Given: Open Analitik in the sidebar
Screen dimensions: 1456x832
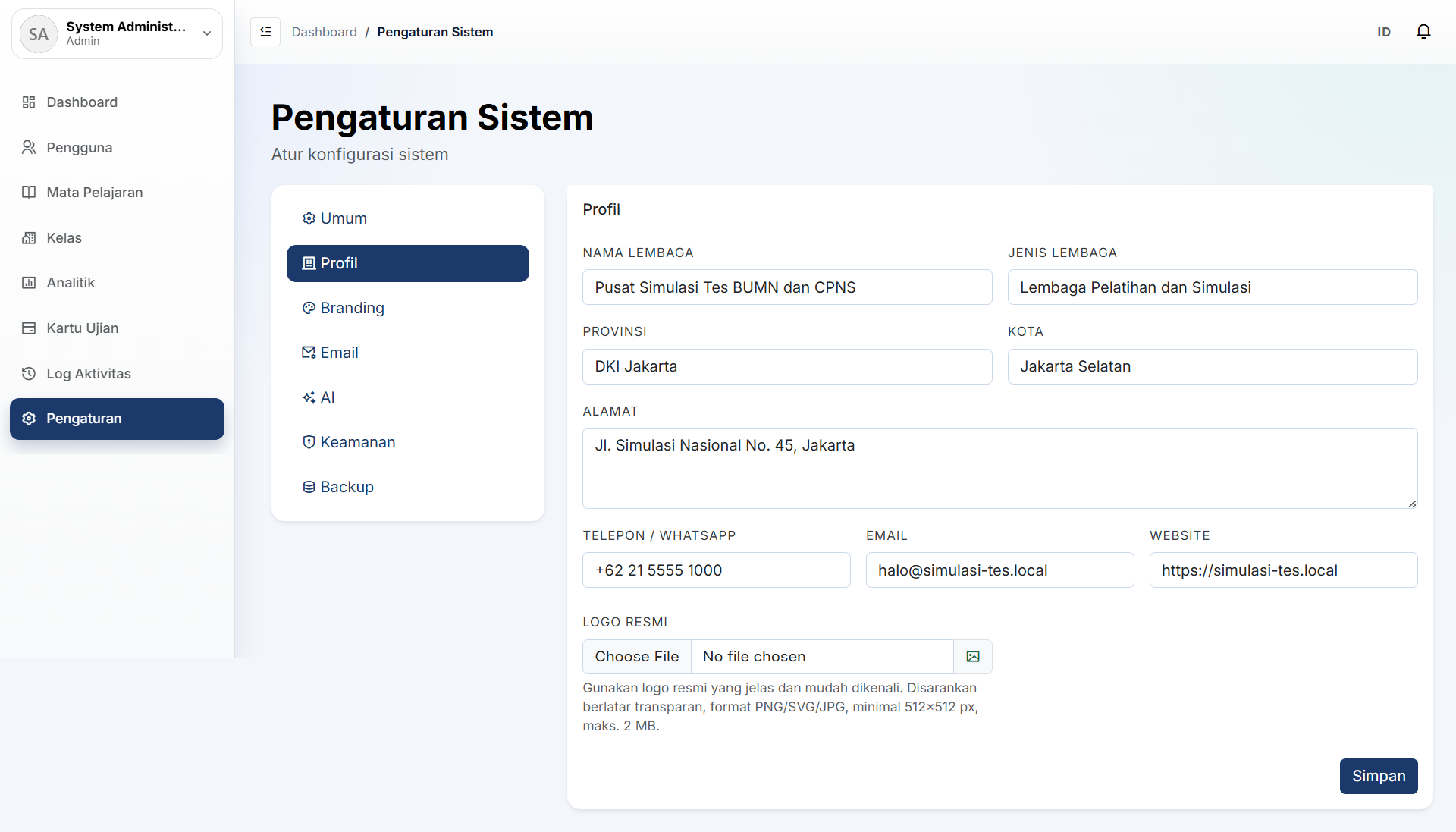Looking at the screenshot, I should tap(117, 283).
